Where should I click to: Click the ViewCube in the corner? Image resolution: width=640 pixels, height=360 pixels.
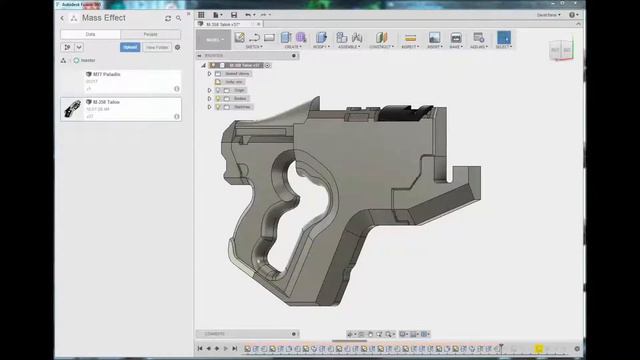click(561, 50)
